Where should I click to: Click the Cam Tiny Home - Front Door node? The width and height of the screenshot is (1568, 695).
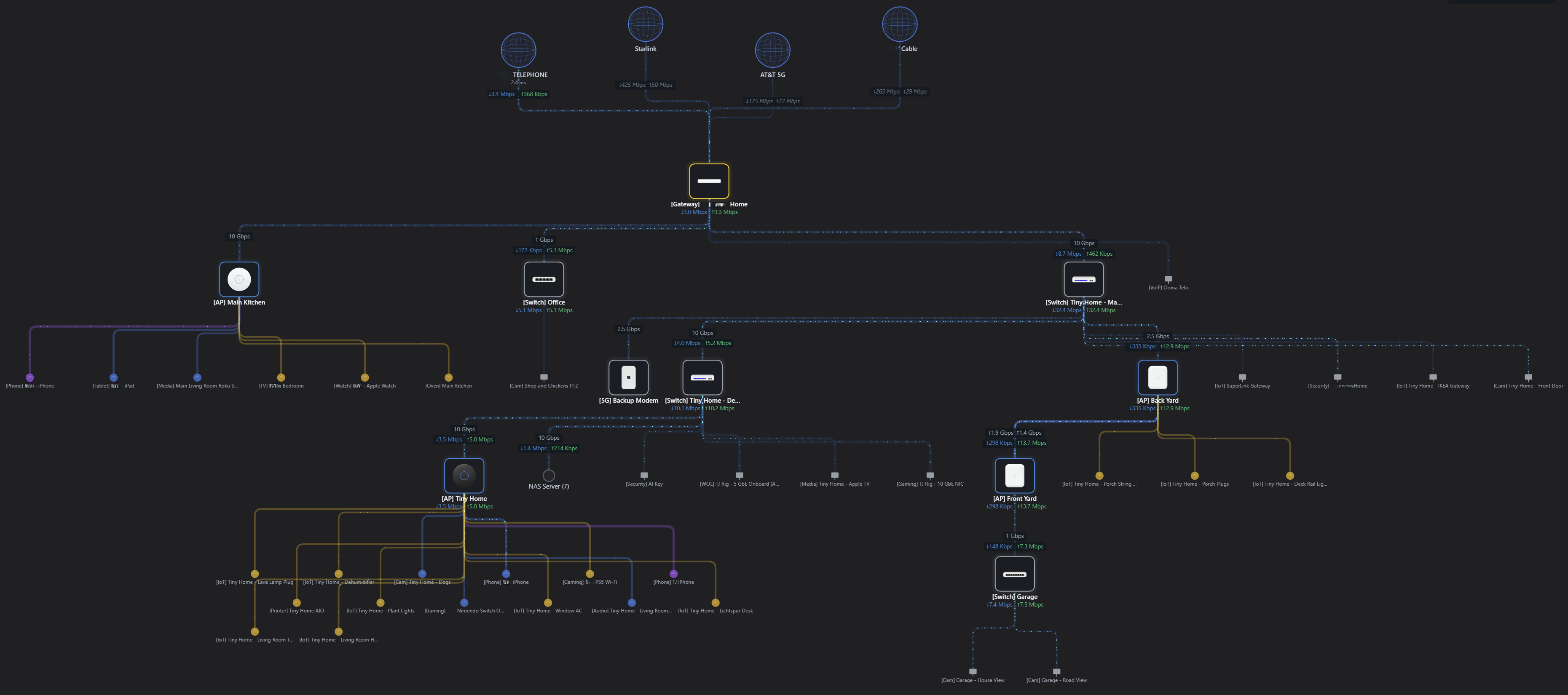(1528, 377)
